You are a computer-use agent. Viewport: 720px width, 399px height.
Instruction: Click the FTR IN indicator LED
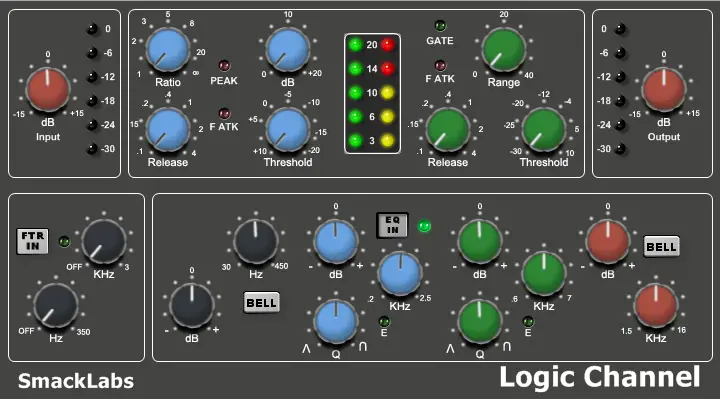pyautogui.click(x=64, y=242)
